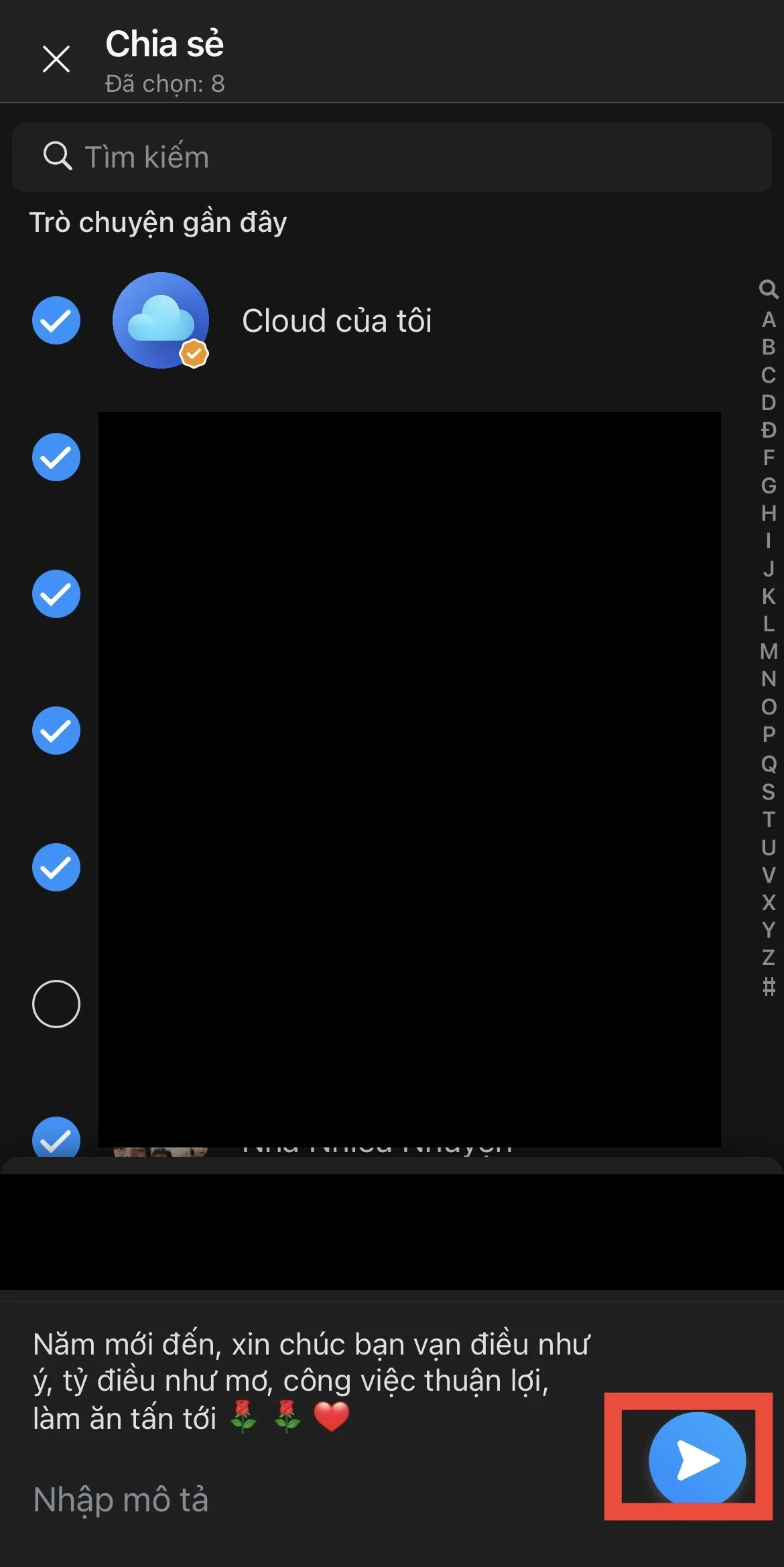784x1567 pixels.
Task: Jump to letter M in index
Action: tap(769, 651)
